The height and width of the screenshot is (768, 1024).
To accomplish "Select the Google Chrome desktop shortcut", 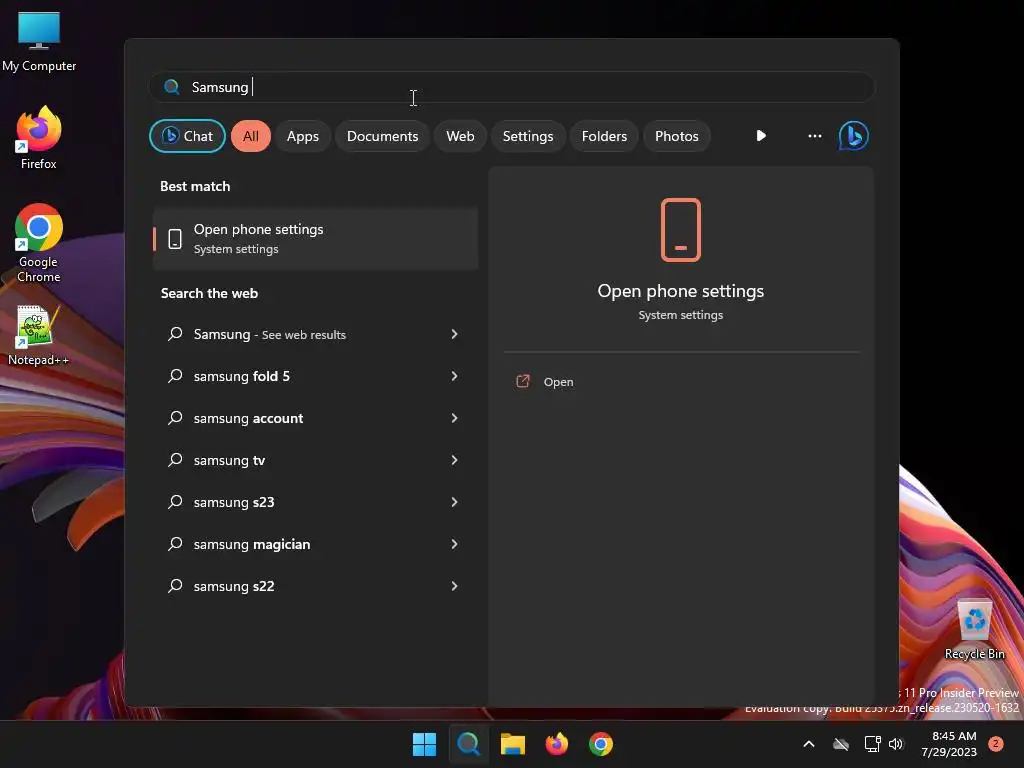I will 39,242.
